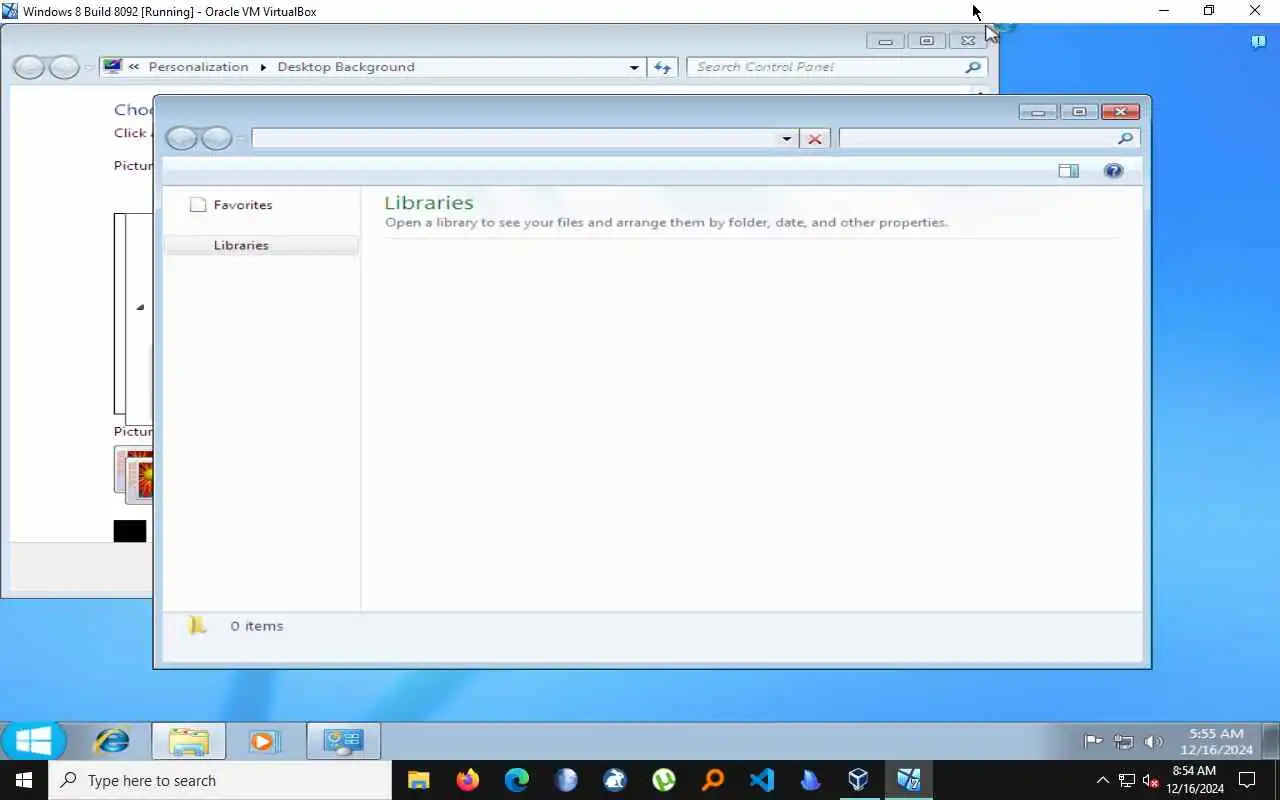
Task: Click the host network tray icon
Action: coord(1127,781)
